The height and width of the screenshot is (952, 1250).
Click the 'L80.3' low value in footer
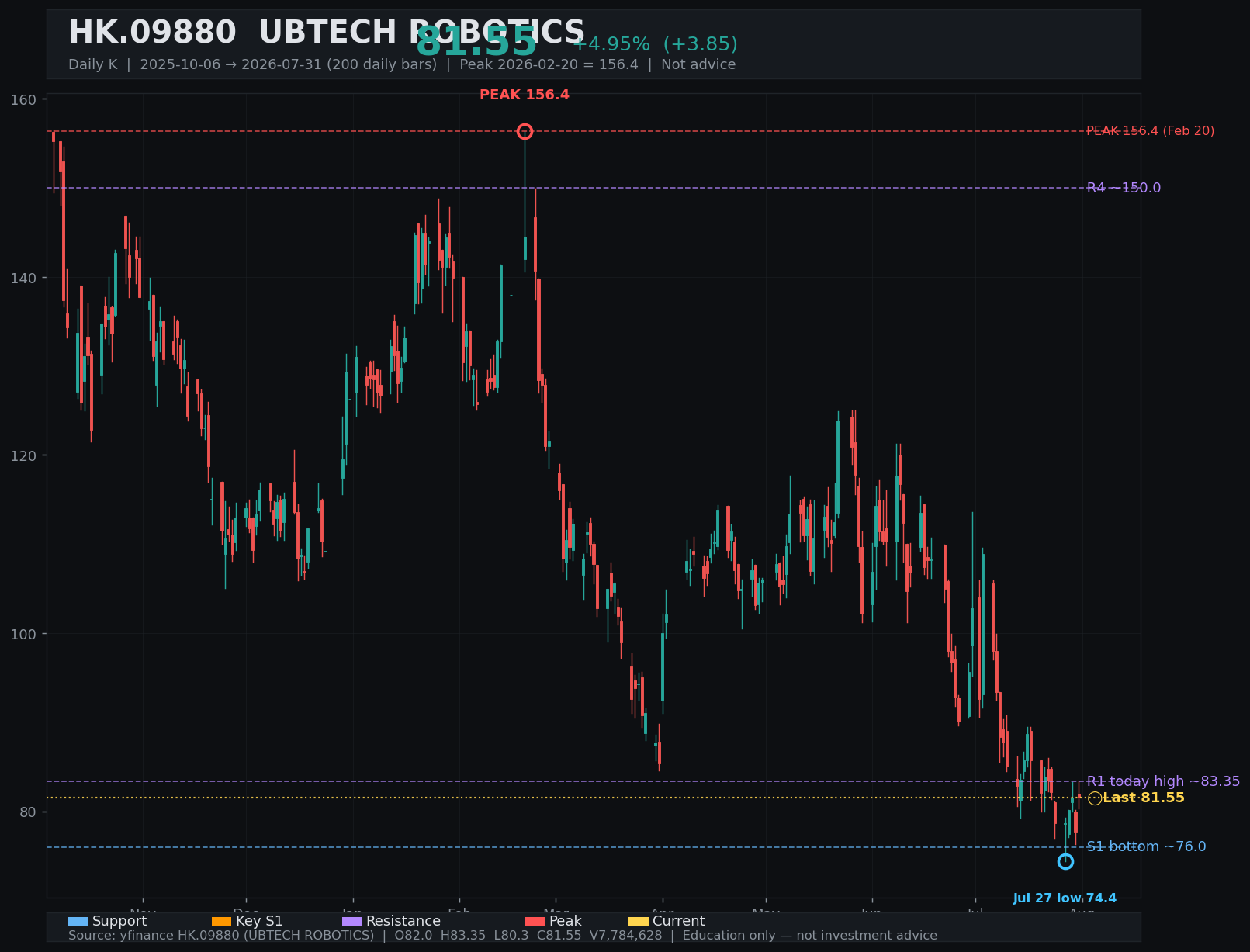click(511, 936)
